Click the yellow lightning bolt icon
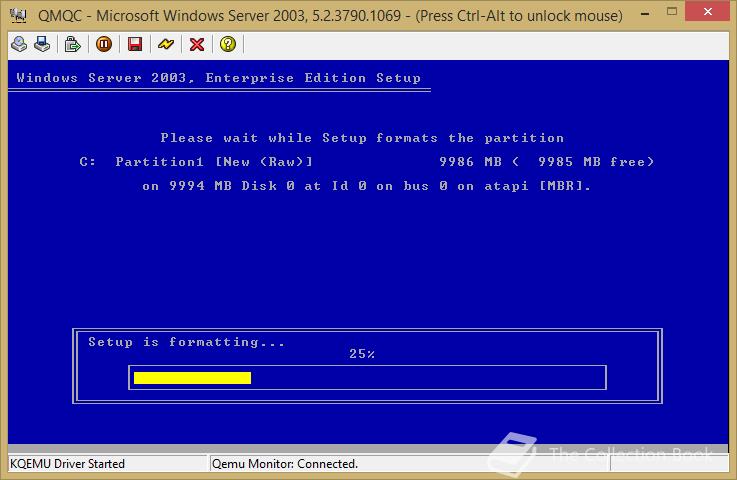Screen dimensions: 737x480 pos(166,44)
